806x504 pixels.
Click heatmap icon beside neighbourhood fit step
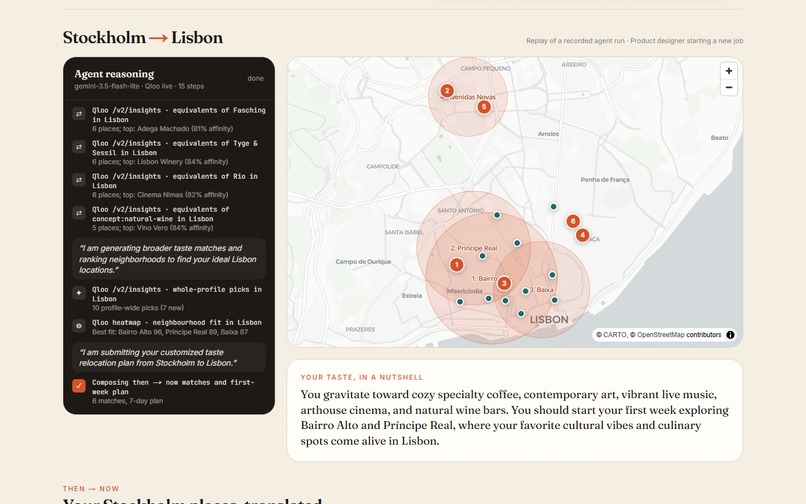pos(79,326)
